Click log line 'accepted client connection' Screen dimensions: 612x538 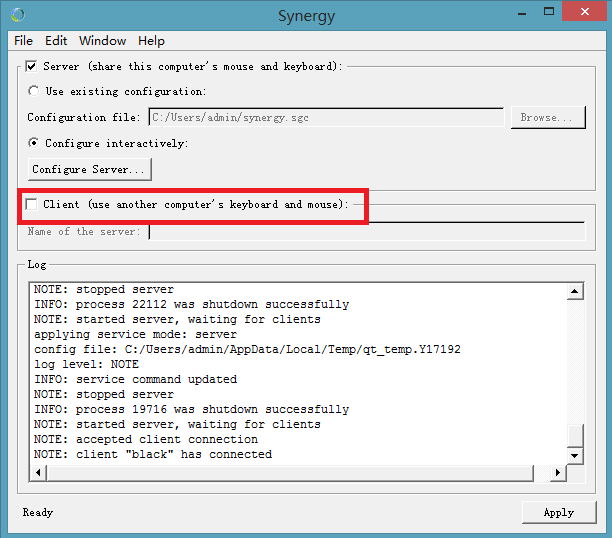click(x=146, y=439)
